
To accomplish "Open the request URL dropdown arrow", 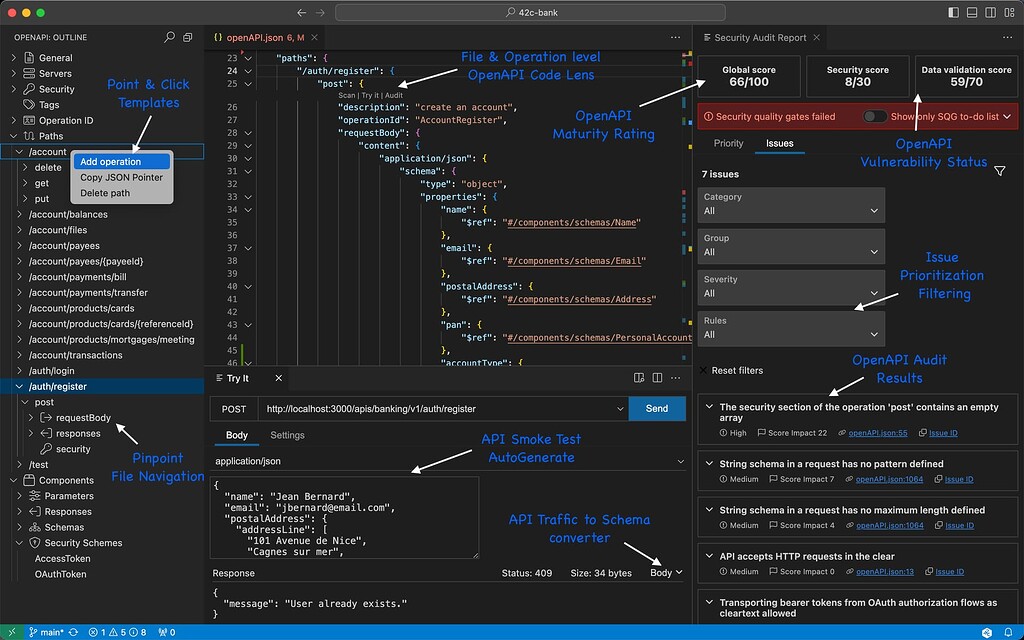I will click(x=620, y=409).
